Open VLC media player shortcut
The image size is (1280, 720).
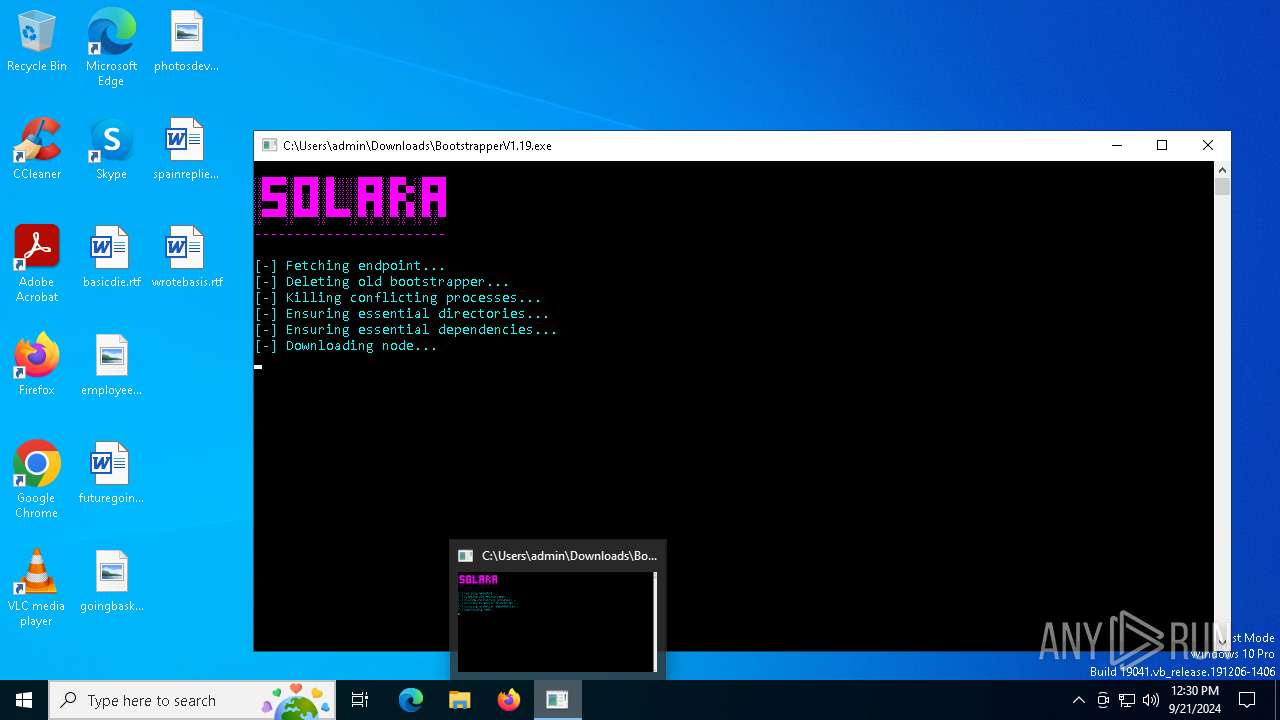(x=37, y=588)
